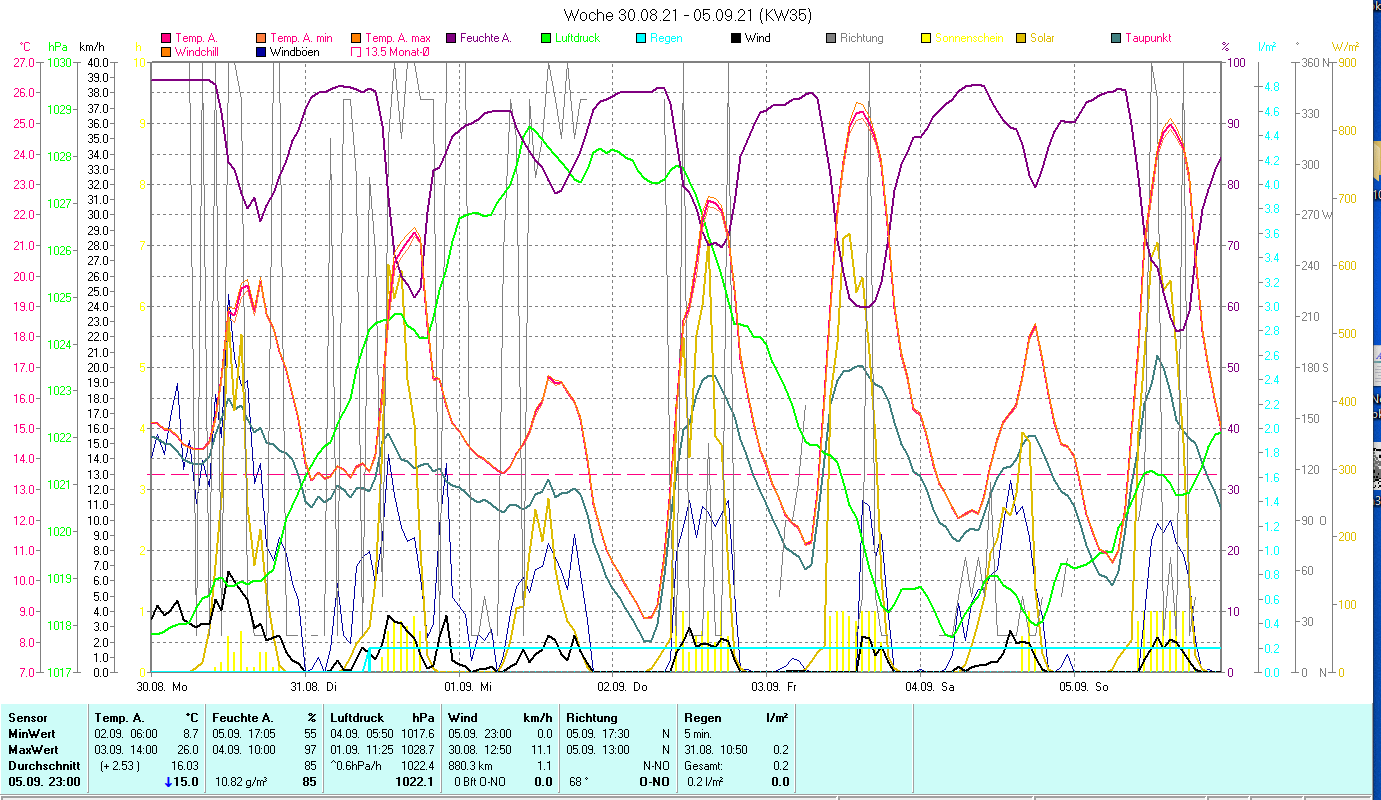
Task: Click the 'Solar' legend label
Action: click(x=1043, y=38)
